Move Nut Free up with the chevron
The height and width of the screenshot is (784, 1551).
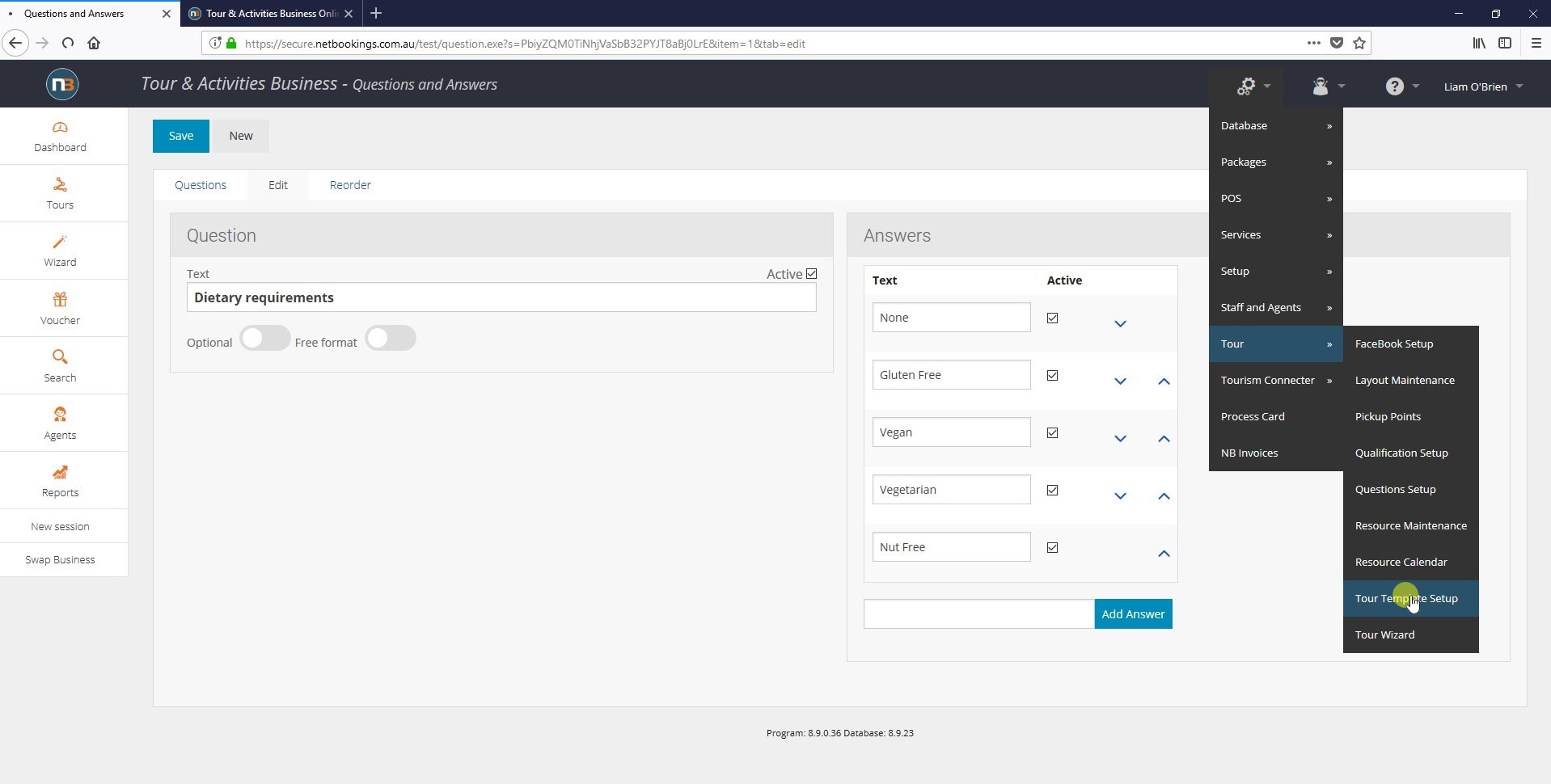(x=1164, y=554)
